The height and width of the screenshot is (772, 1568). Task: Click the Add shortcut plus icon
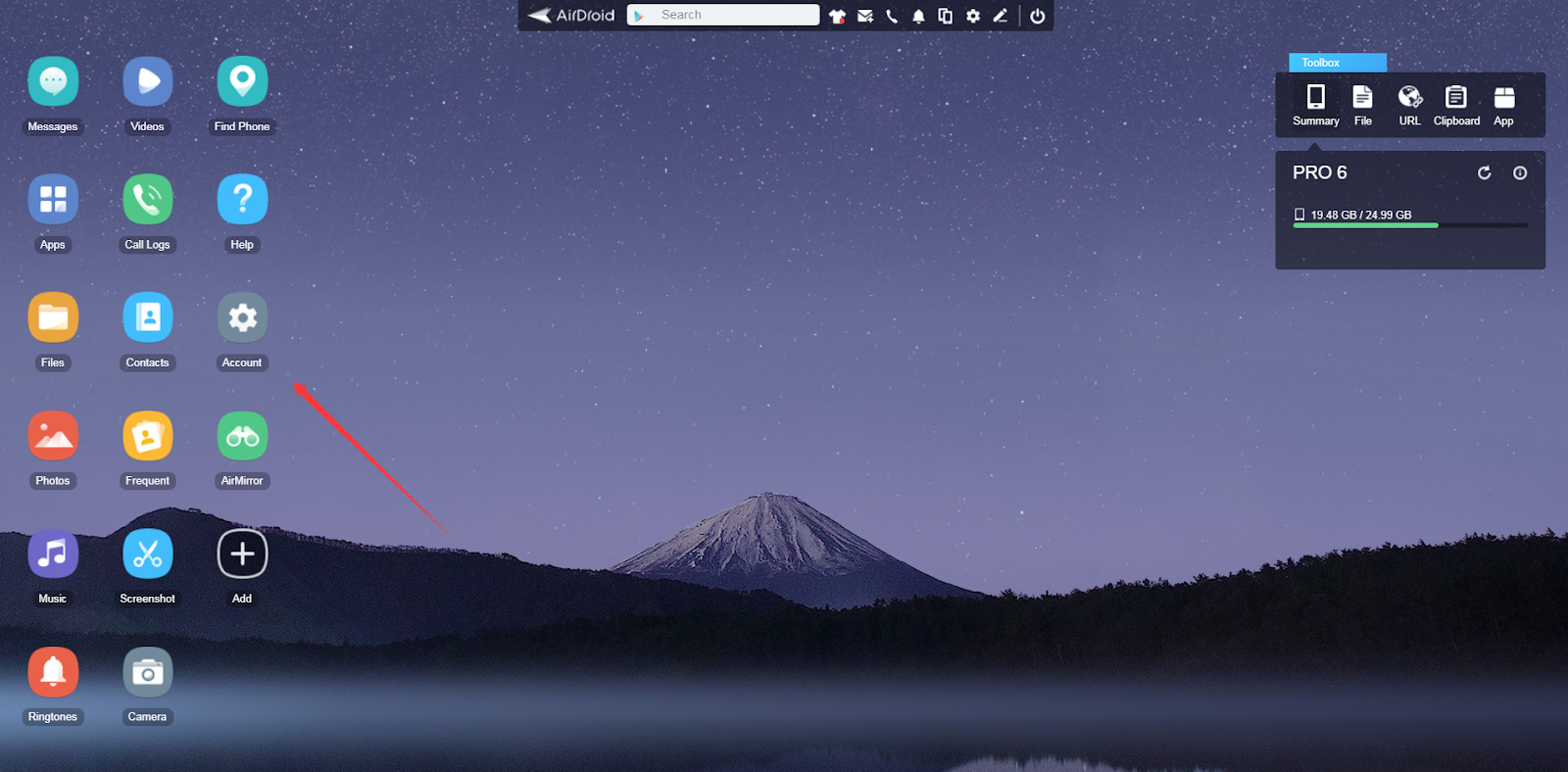(242, 554)
